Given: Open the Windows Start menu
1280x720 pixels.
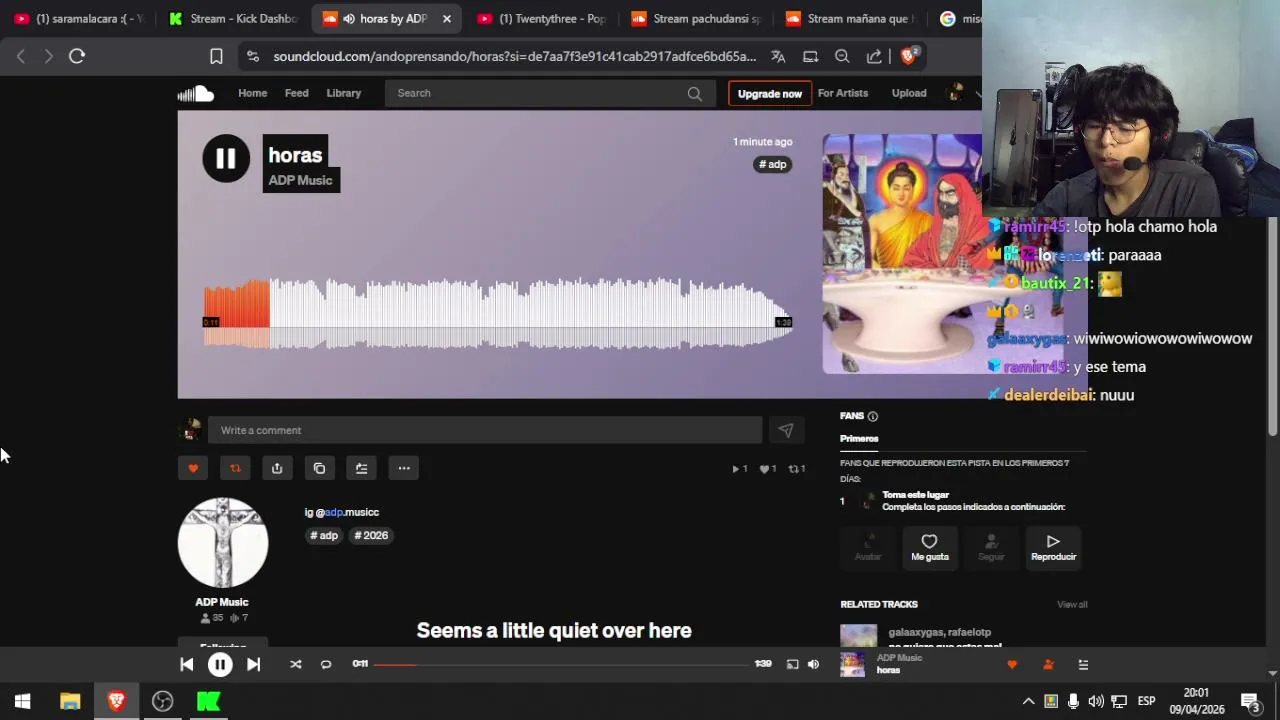Looking at the screenshot, I should (x=22, y=701).
